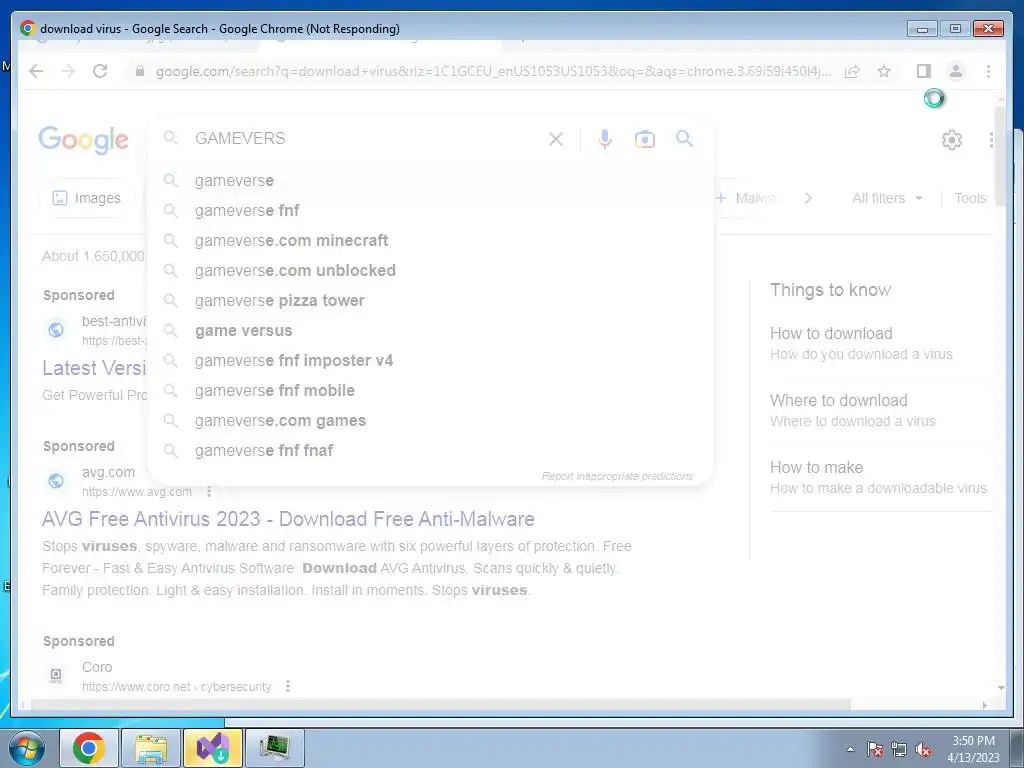This screenshot has width=1024, height=768.
Task: Choose the "gameverse.com games" suggestion
Action: coord(431,421)
